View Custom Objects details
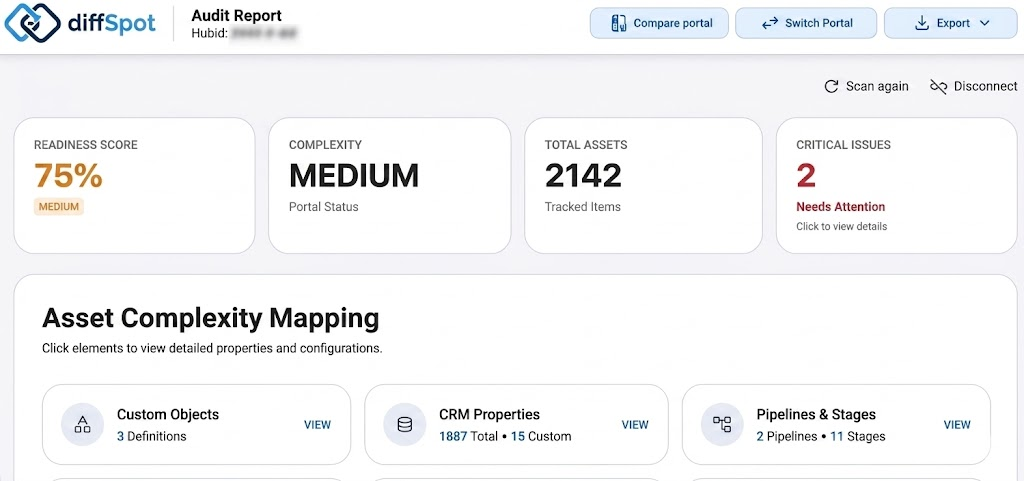 317,425
